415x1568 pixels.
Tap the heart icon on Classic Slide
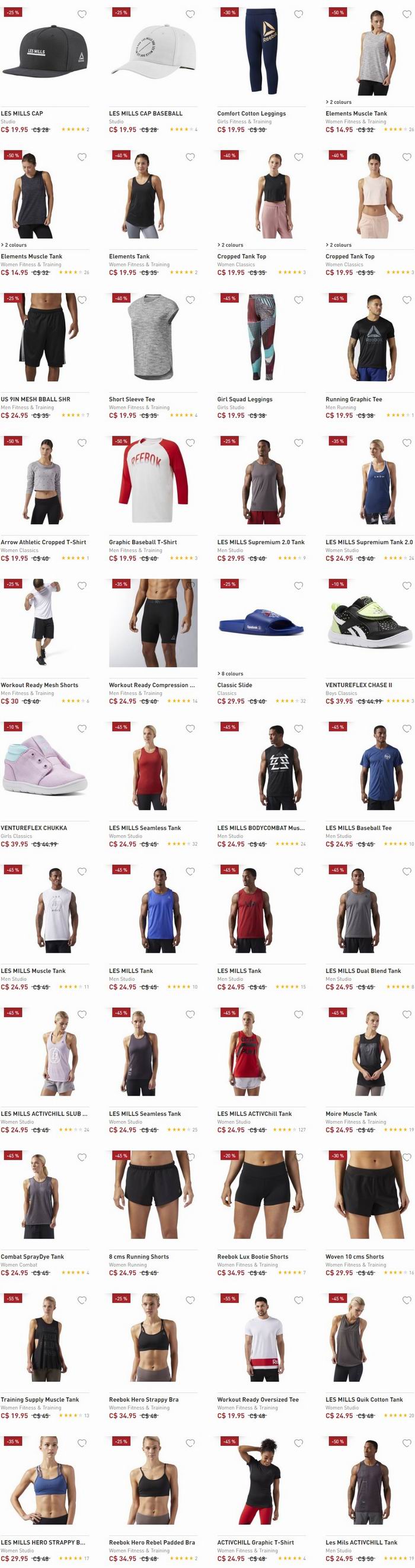coord(298,586)
